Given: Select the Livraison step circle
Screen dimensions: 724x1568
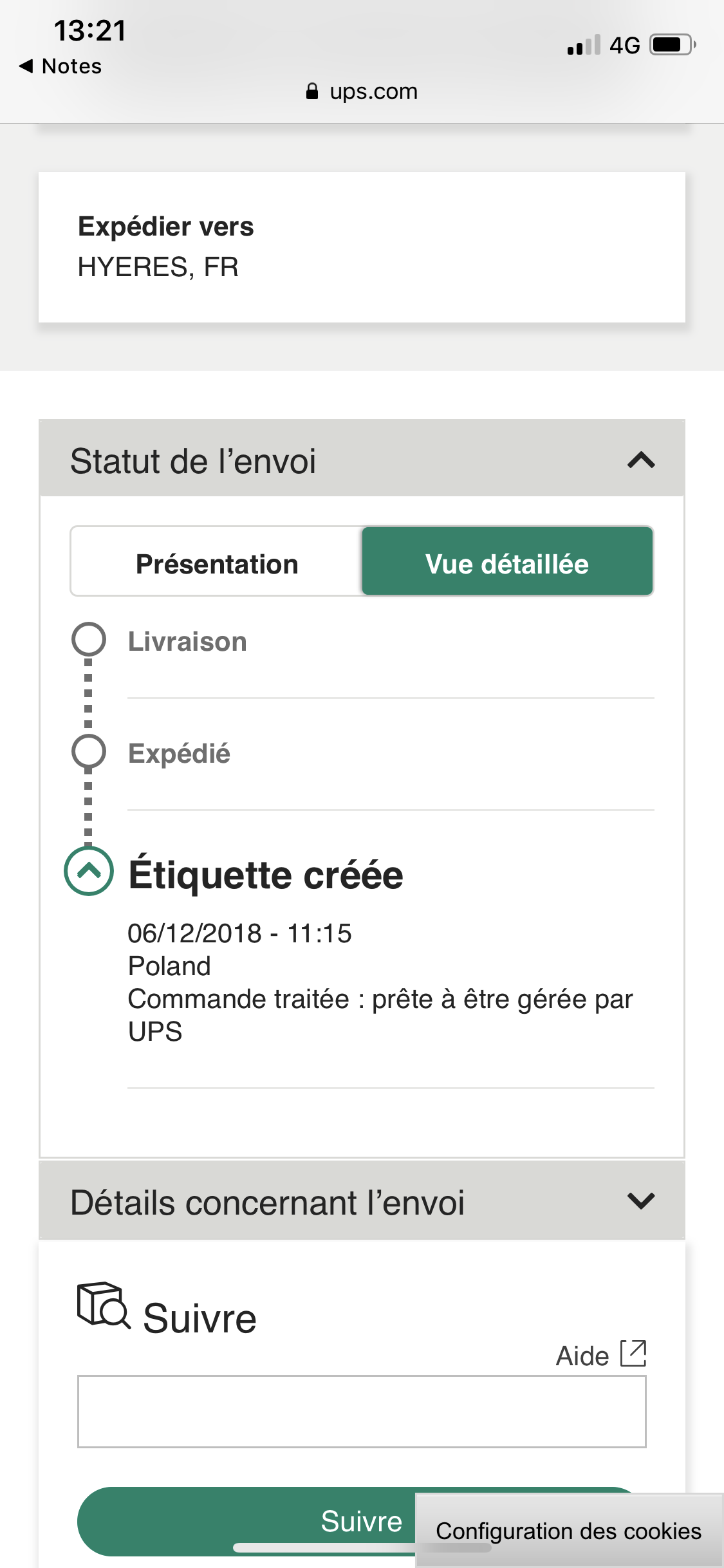Looking at the screenshot, I should tap(88, 639).
